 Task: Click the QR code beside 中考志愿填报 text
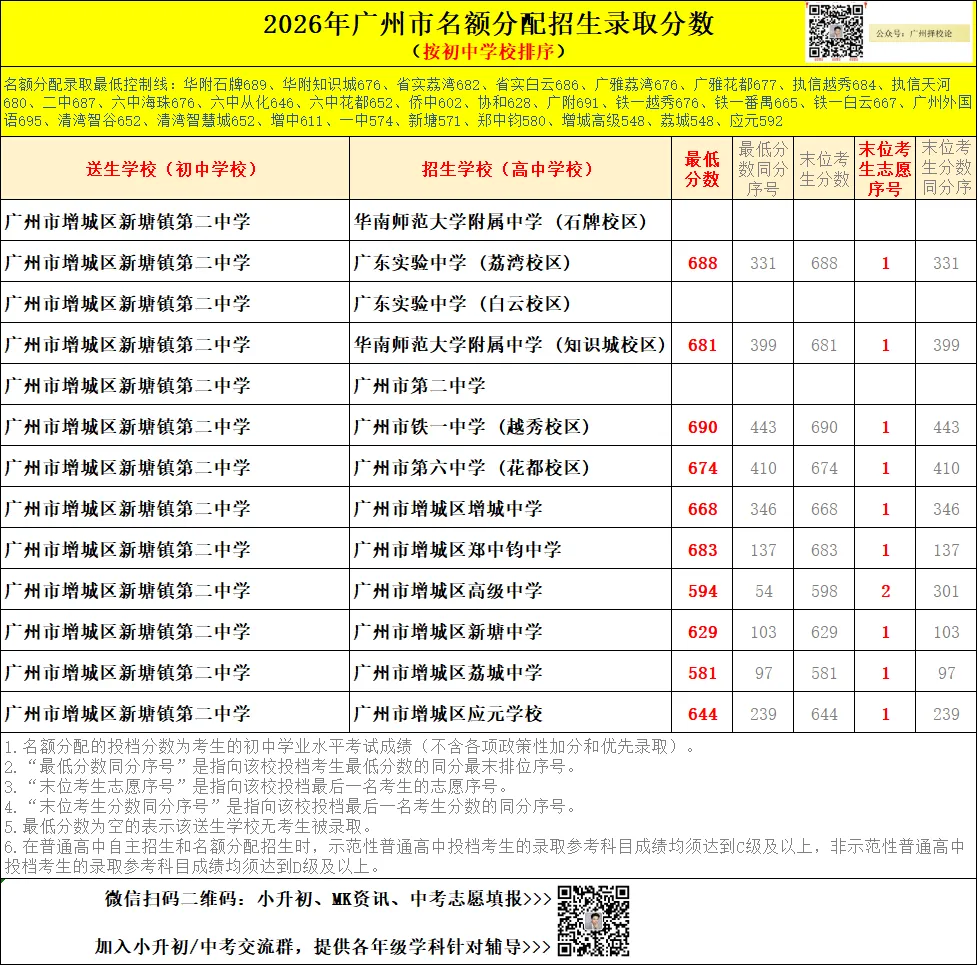pos(593,921)
